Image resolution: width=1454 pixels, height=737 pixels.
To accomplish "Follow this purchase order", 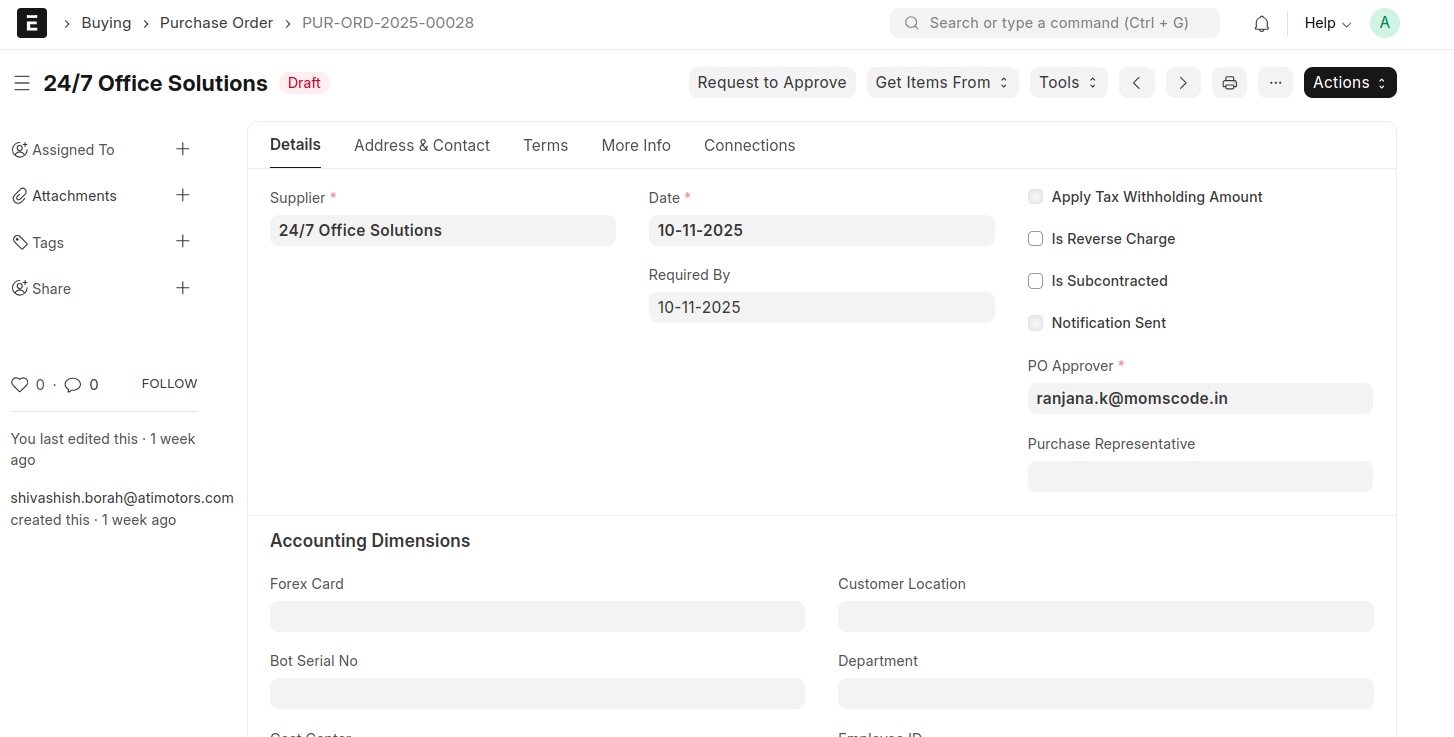I will pyautogui.click(x=168, y=383).
